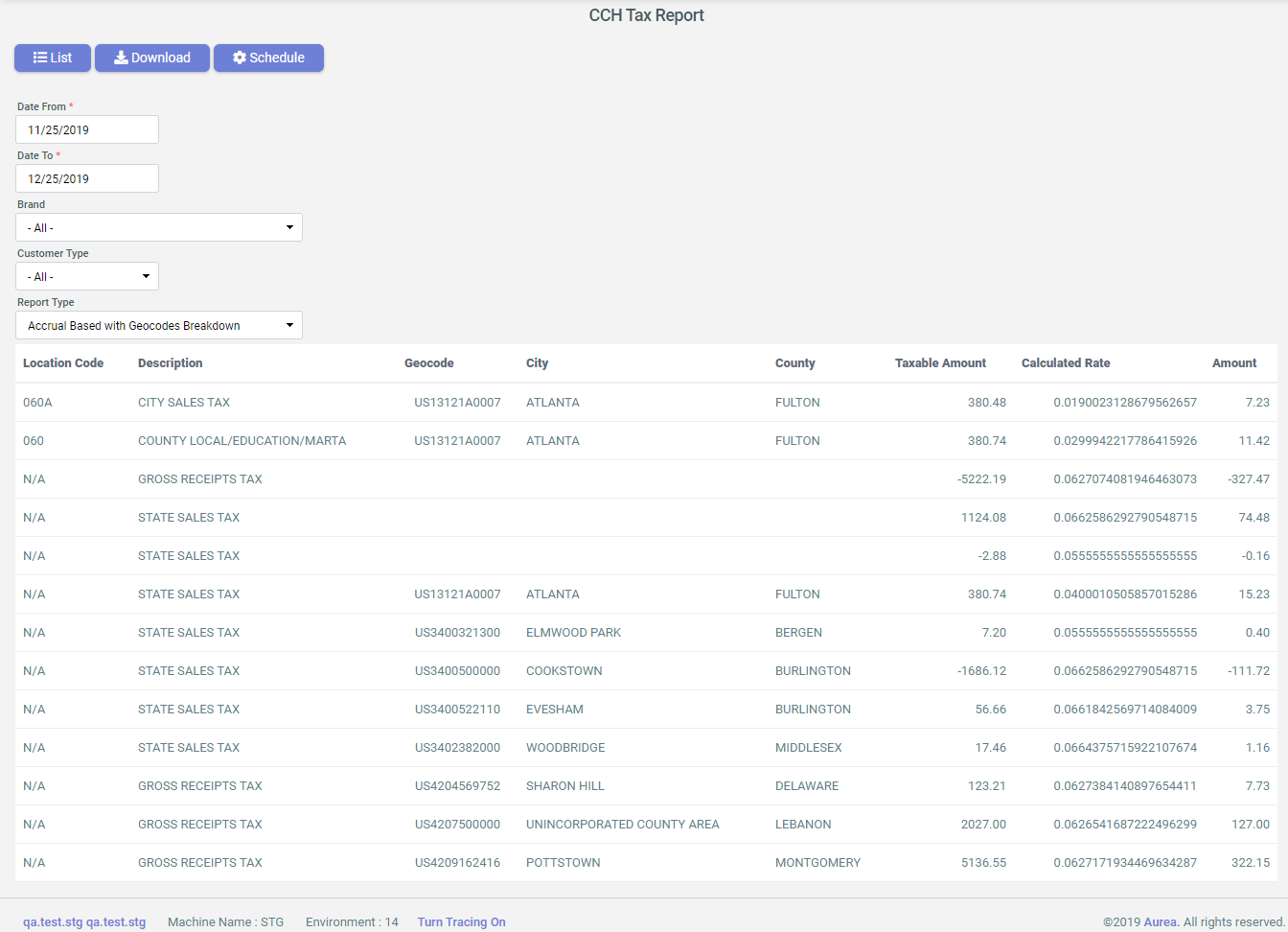1288x932 pixels.
Task: Select the COOKSTOWN city cell
Action: pyautogui.click(x=564, y=671)
